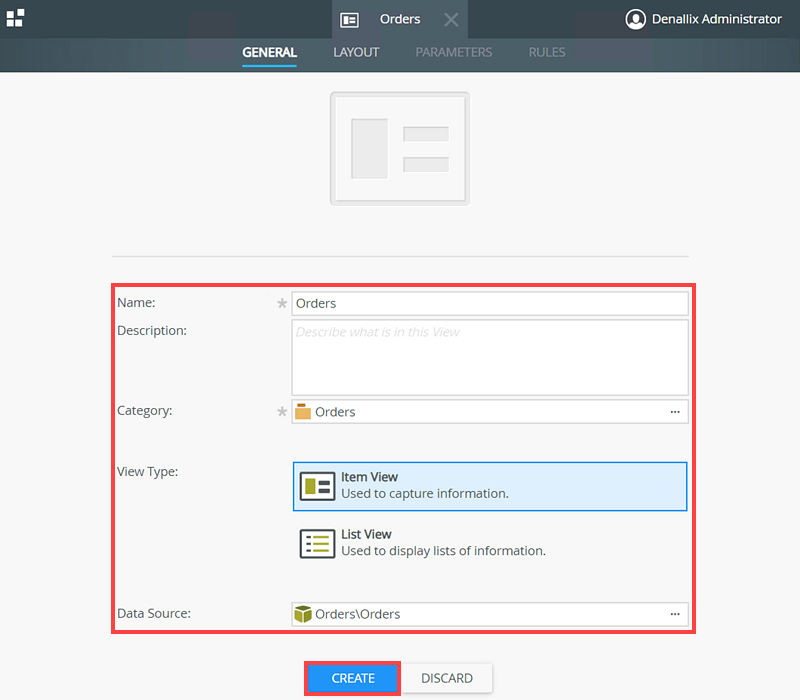Viewport: 800px width, 700px height.
Task: Click the Orders tab title
Action: tap(400, 19)
